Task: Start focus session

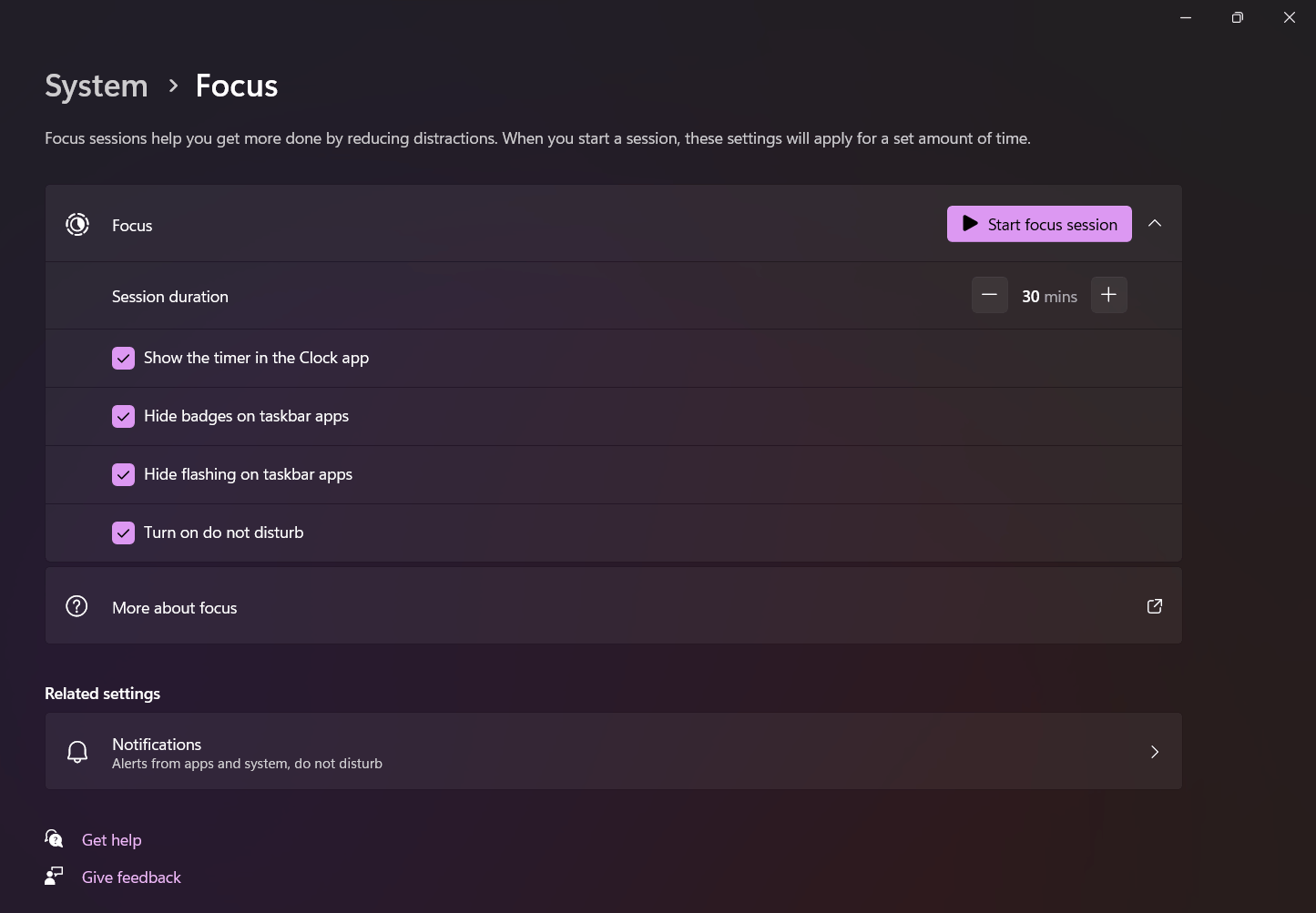Action: [x=1039, y=224]
